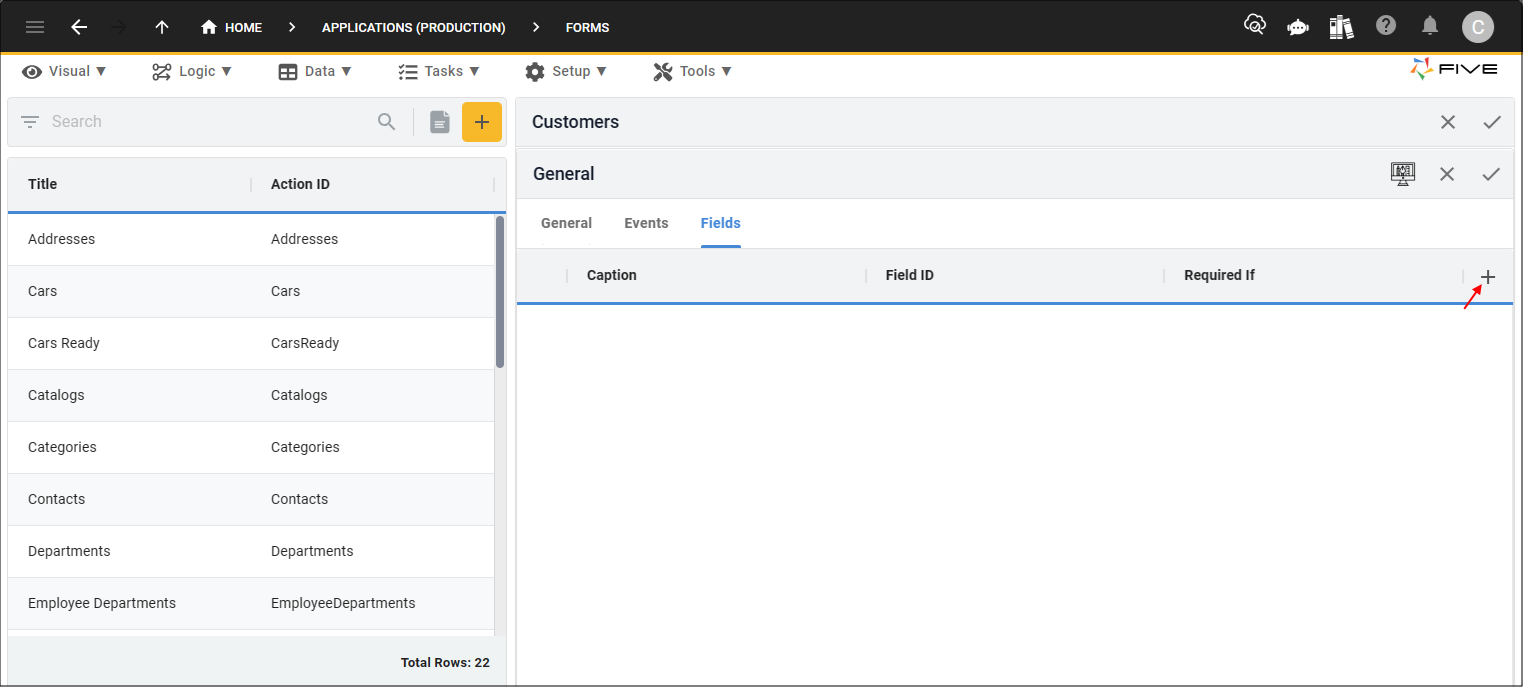Go to APPLICATIONS (PRODUCTION) breadcrumb
Image resolution: width=1523 pixels, height=687 pixels.
click(413, 27)
